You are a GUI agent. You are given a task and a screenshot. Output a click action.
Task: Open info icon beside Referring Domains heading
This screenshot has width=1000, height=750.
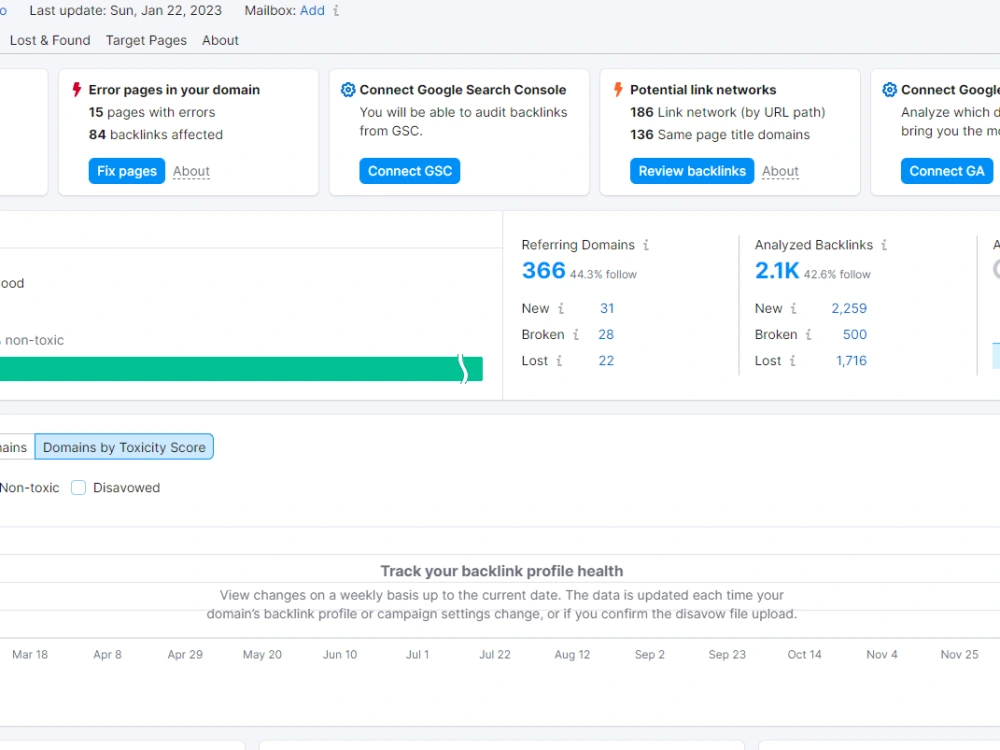pyautogui.click(x=646, y=245)
